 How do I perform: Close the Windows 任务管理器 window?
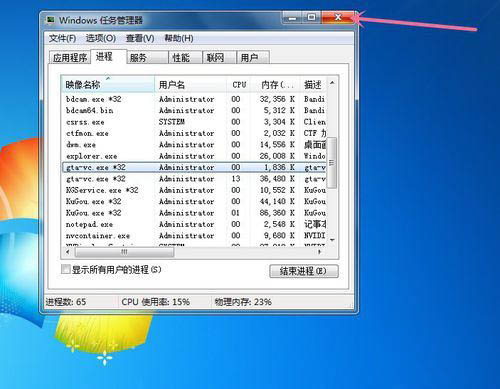[x=338, y=17]
